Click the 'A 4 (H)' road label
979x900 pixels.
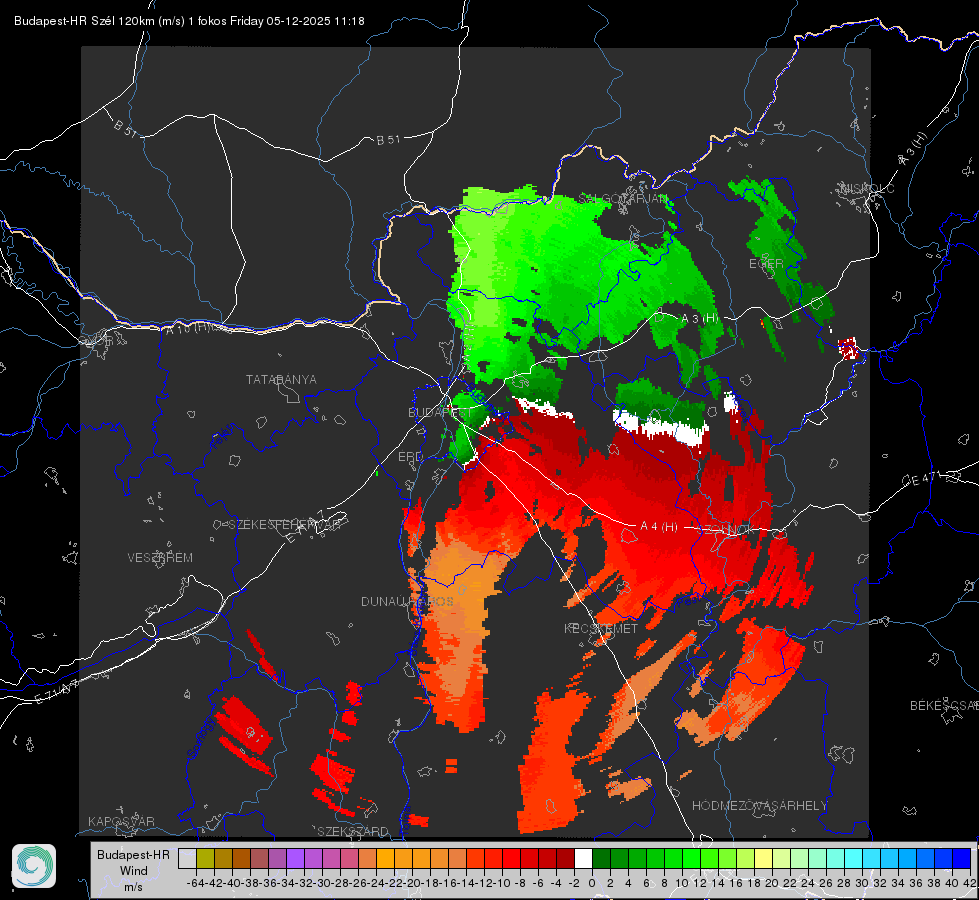[x=659, y=527]
